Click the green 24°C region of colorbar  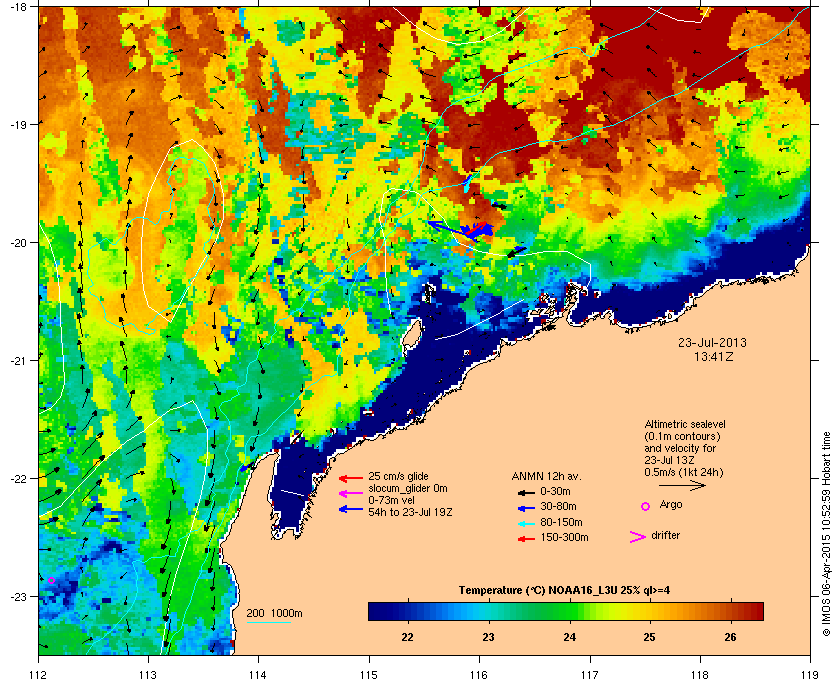[570, 611]
